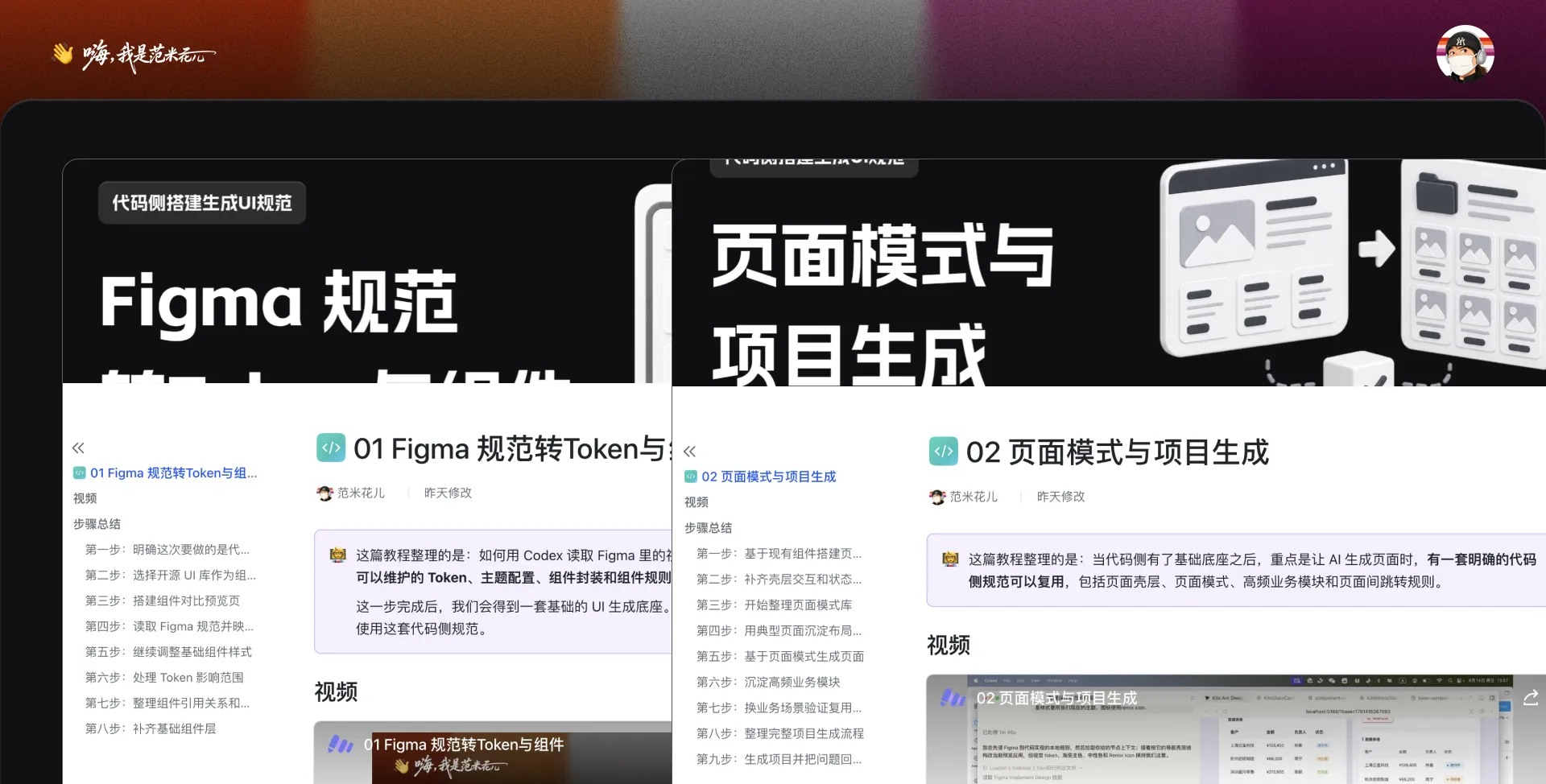
Task: Go to 第四步：用典型页面沉淀布局...
Action: pyautogui.click(x=779, y=631)
